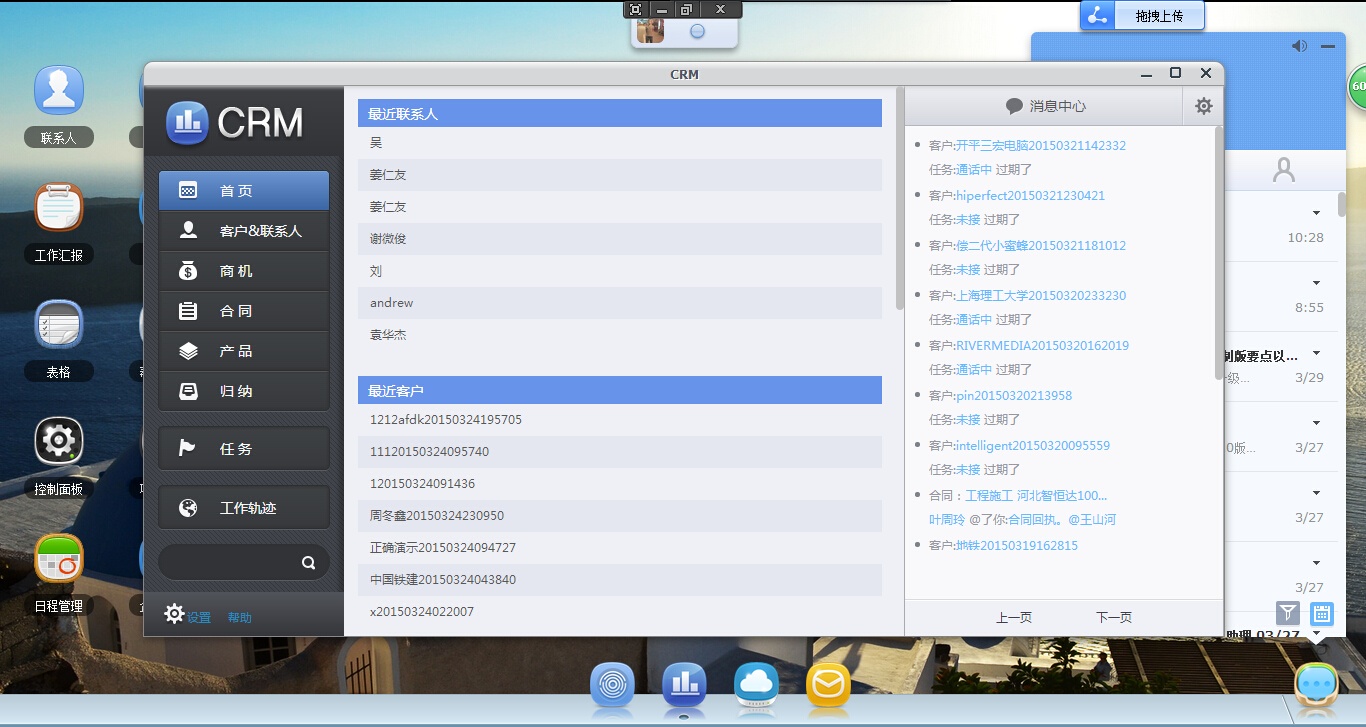
Task: Click the round blue button in top widget
Action: click(698, 32)
